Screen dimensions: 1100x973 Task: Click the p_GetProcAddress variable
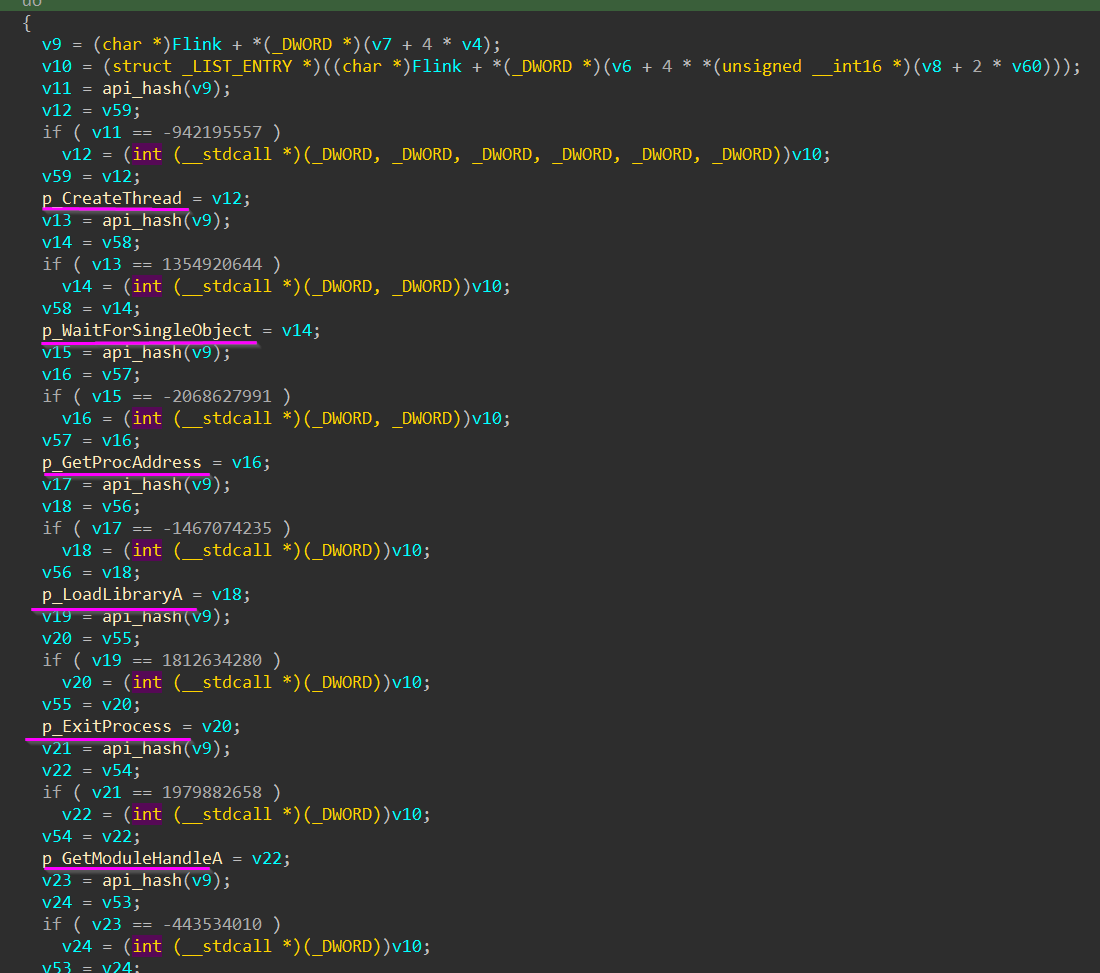tap(121, 462)
